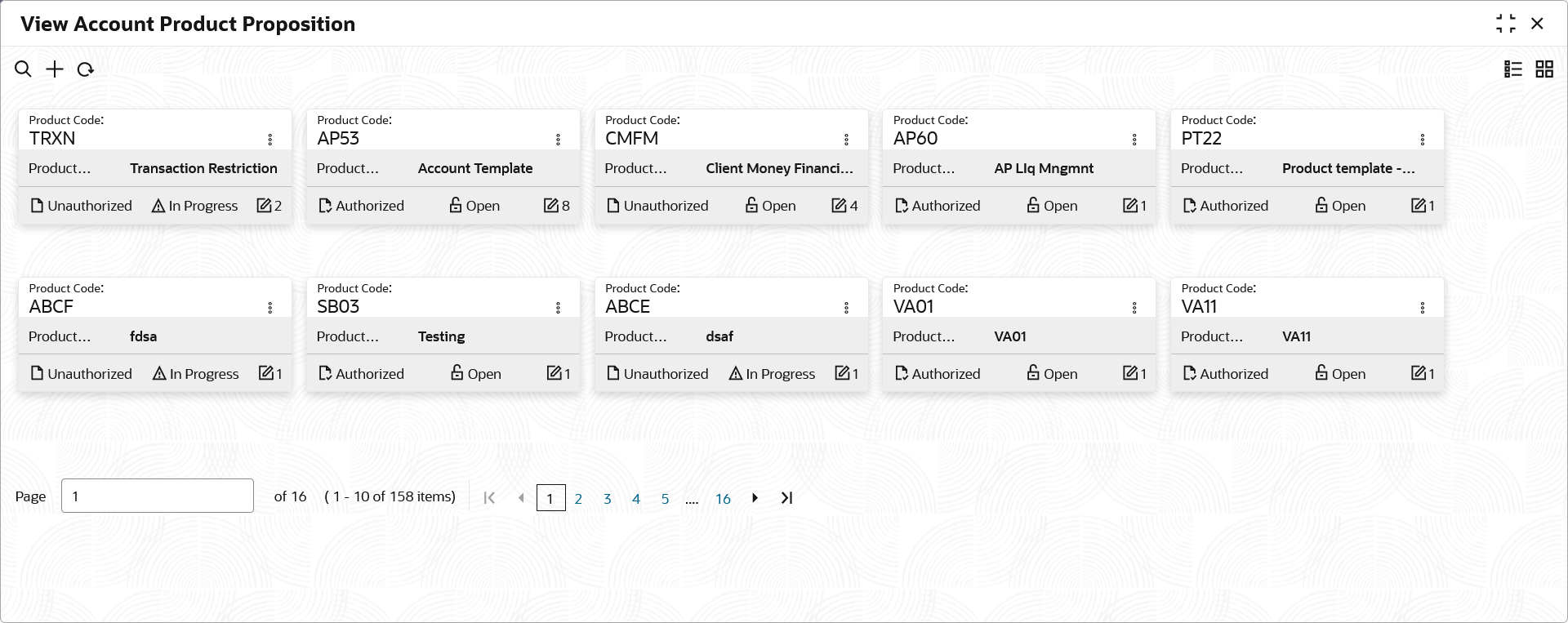Open the CMFM card three-dot menu
The height and width of the screenshot is (623, 1568).
point(847,140)
